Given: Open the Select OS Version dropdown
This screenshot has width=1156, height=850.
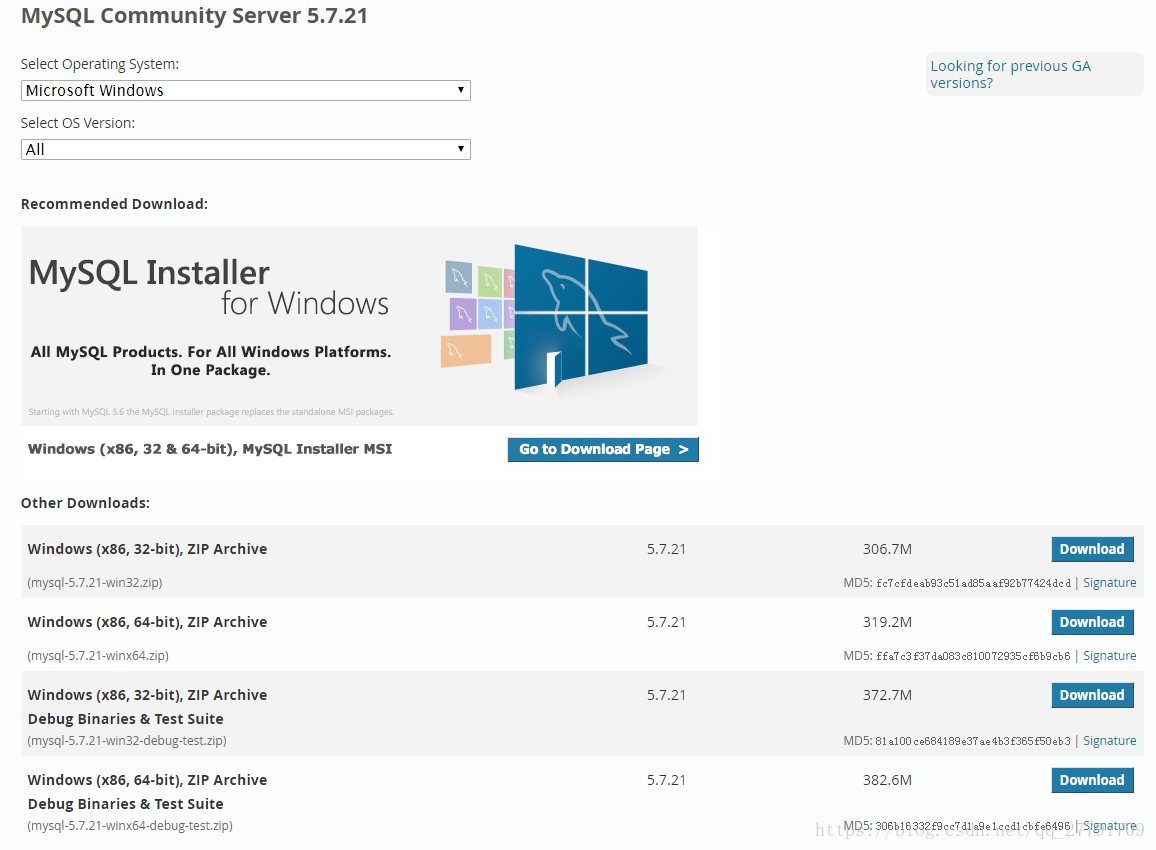Looking at the screenshot, I should [246, 150].
